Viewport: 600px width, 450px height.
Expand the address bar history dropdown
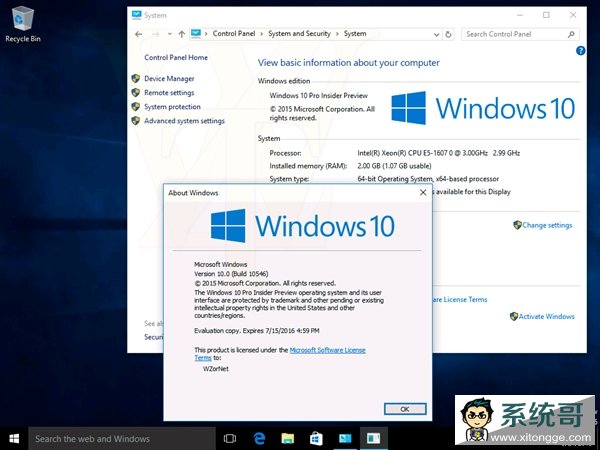436,34
